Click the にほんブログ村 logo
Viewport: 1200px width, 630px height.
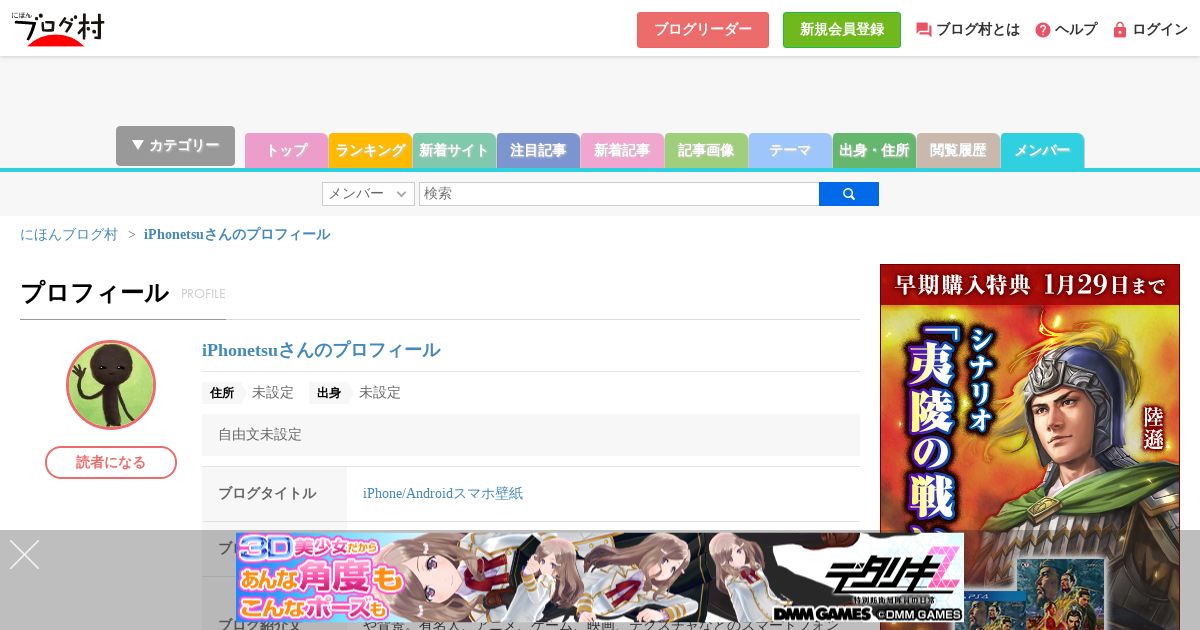(x=58, y=29)
